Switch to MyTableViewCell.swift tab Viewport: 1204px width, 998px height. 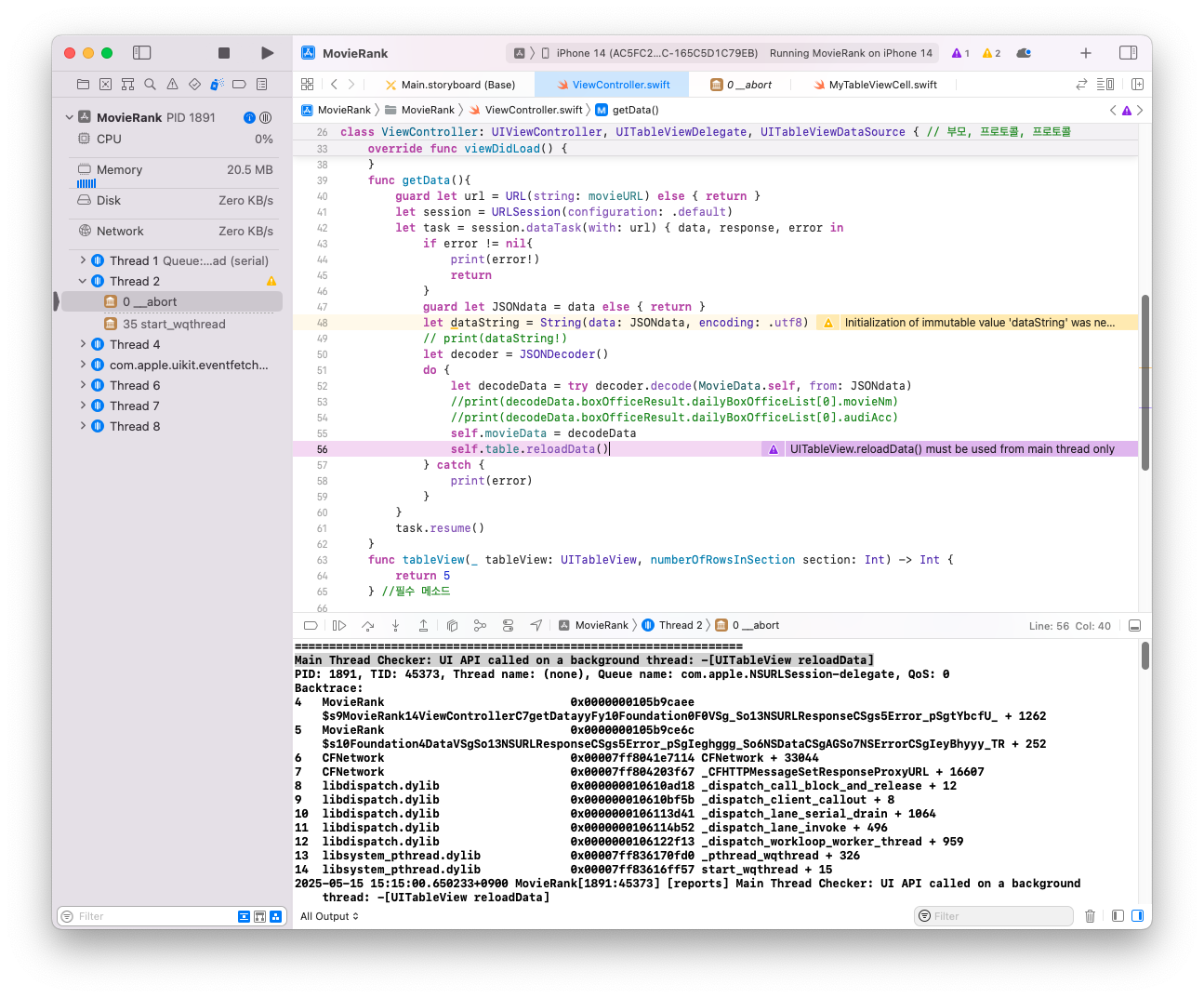click(x=875, y=85)
